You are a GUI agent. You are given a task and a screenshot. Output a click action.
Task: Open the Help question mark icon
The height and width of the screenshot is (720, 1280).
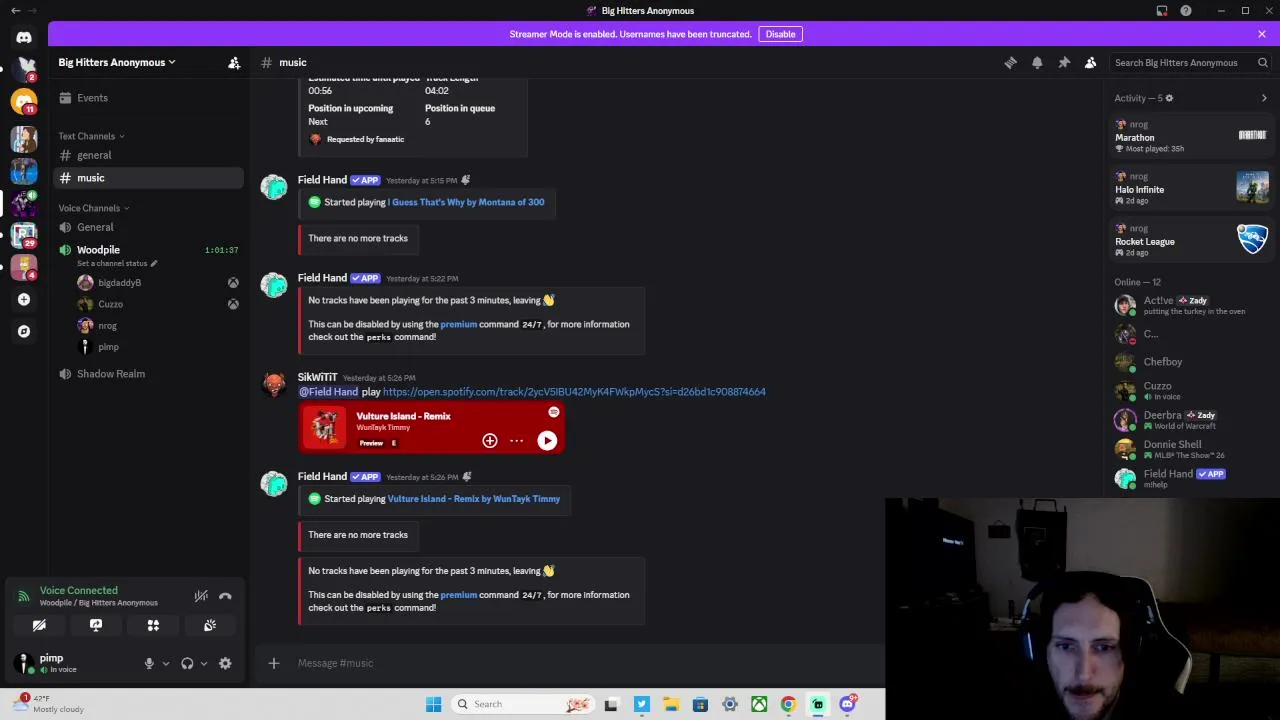point(1186,11)
